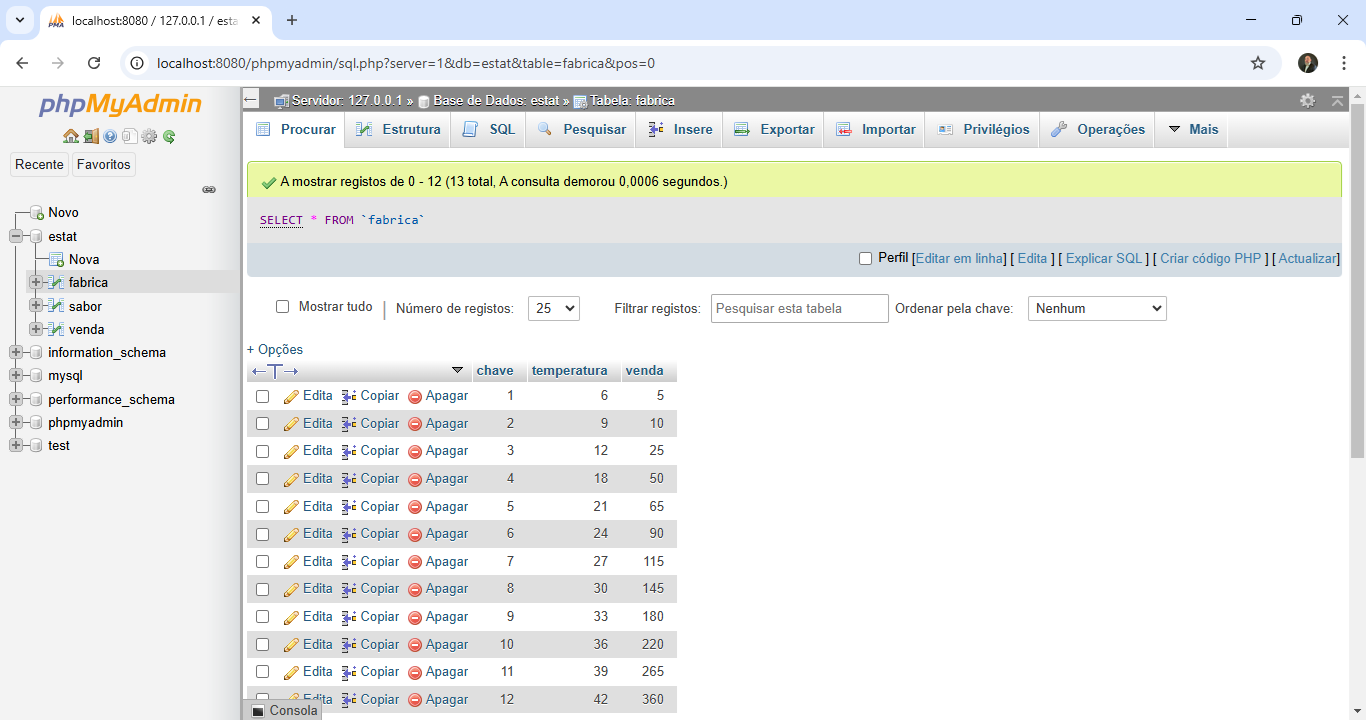Click the Recente button in sidebar
The width and height of the screenshot is (1366, 720).
click(39, 164)
